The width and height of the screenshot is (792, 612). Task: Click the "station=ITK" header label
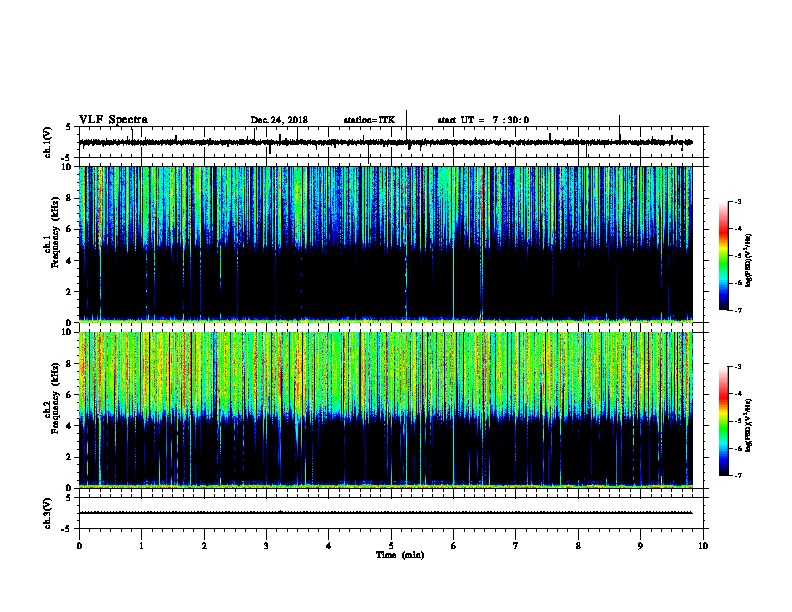coord(369,120)
